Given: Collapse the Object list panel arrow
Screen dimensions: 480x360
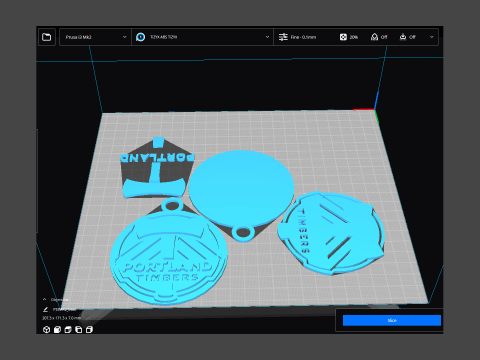Looking at the screenshot, I should tap(44, 299).
